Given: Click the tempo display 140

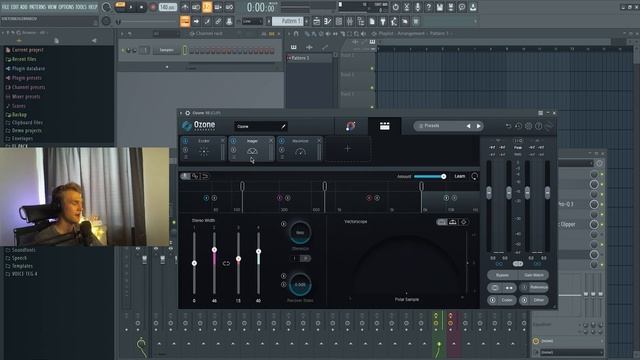Looking at the screenshot, I should coord(167,7).
